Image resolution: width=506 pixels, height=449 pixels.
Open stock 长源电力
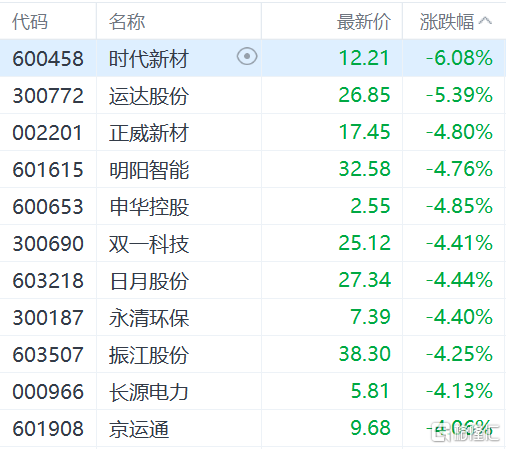149,392
